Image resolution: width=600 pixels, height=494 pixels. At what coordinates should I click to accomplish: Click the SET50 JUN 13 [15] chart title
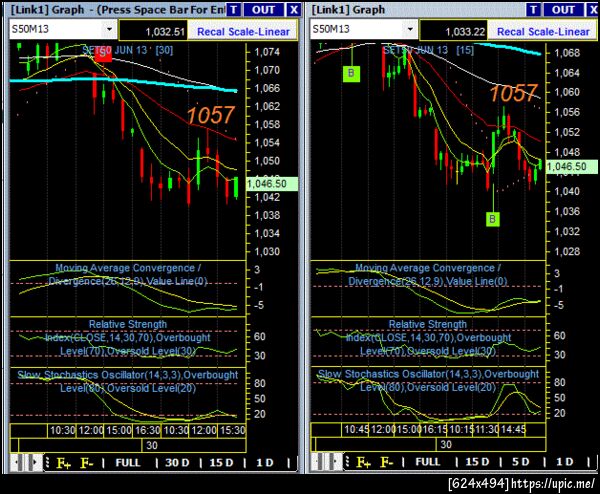428,50
